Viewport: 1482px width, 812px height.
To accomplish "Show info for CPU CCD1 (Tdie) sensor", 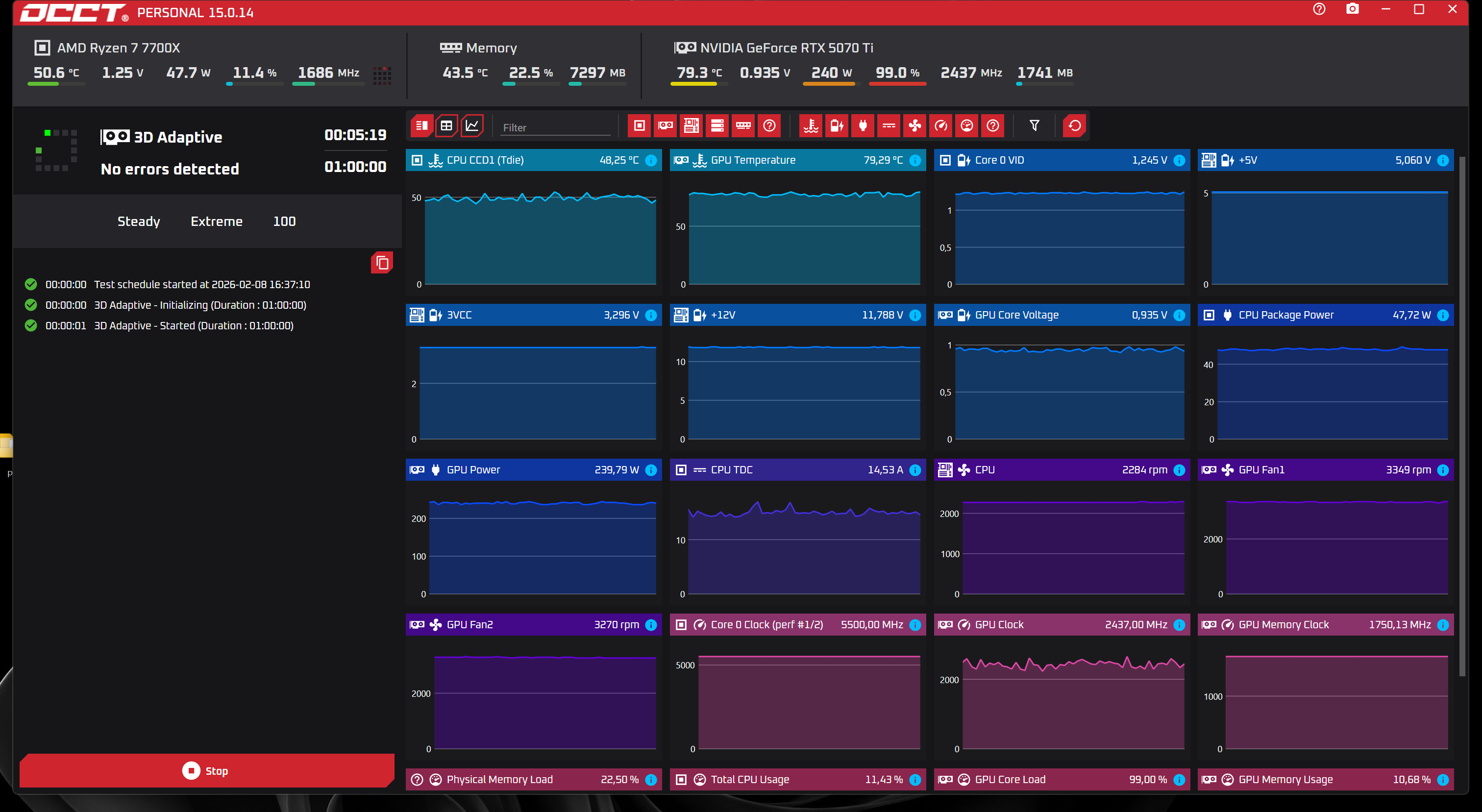I will coord(651,160).
